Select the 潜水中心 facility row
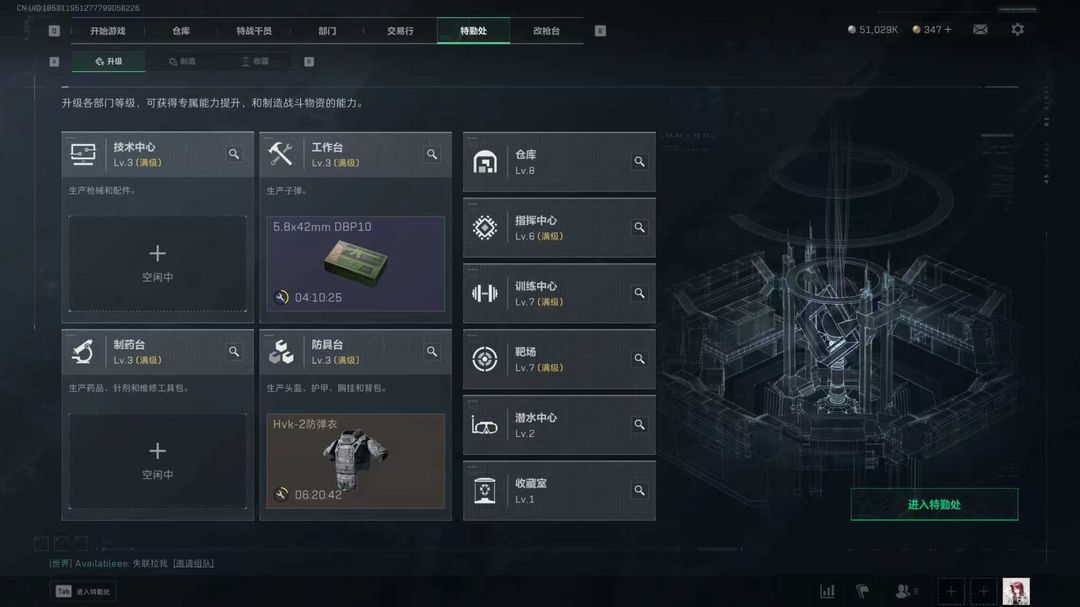Screen dimensions: 1080x607 pyautogui.click(x=559, y=425)
